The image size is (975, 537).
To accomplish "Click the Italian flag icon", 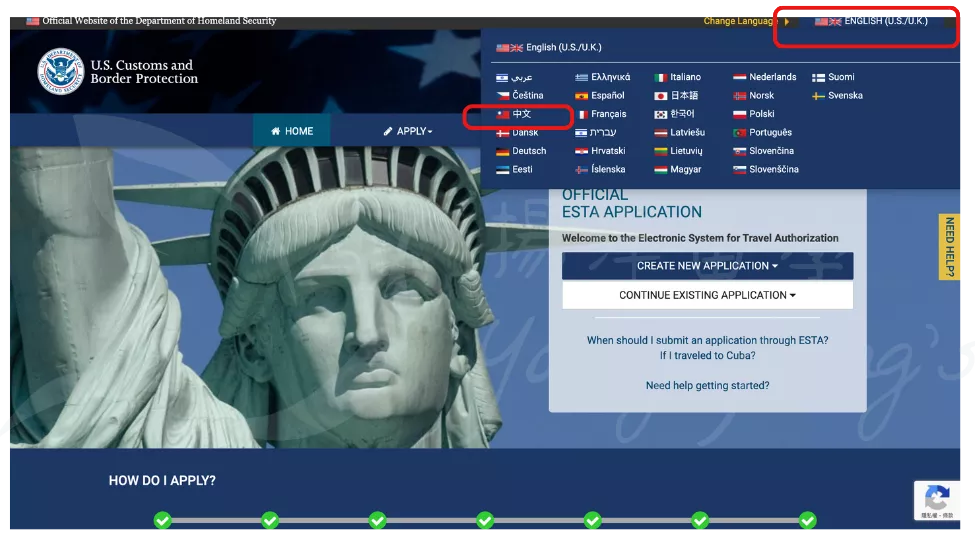I will coord(660,78).
